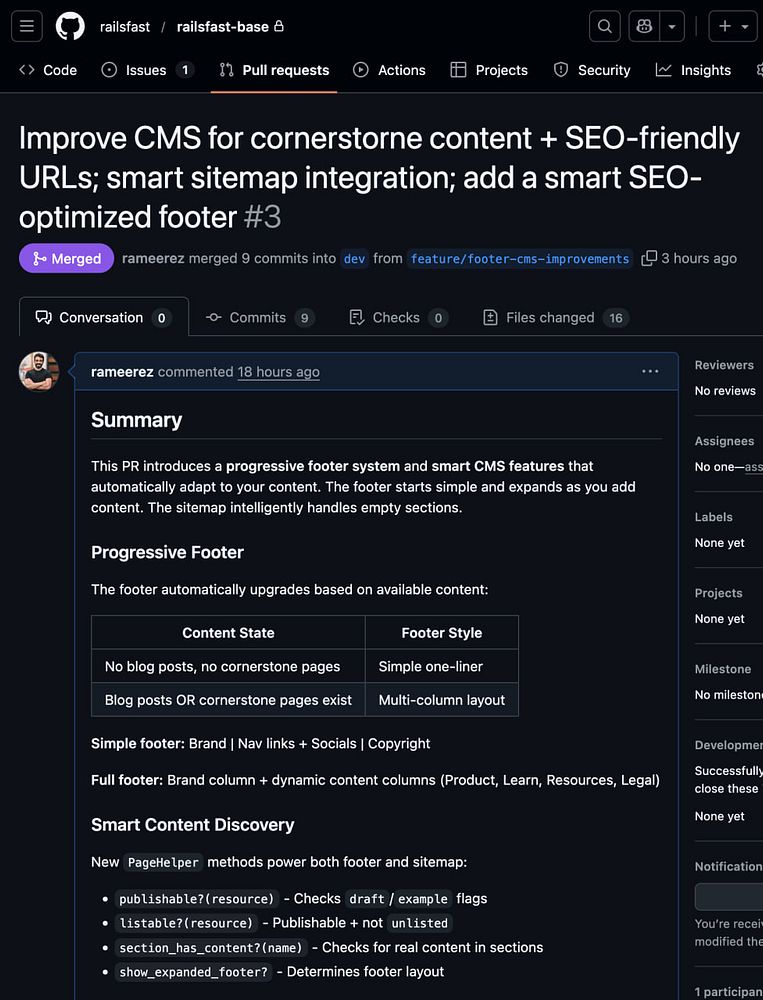Open the create new plus dropdown
This screenshot has width=763, height=1000.
coord(733,27)
